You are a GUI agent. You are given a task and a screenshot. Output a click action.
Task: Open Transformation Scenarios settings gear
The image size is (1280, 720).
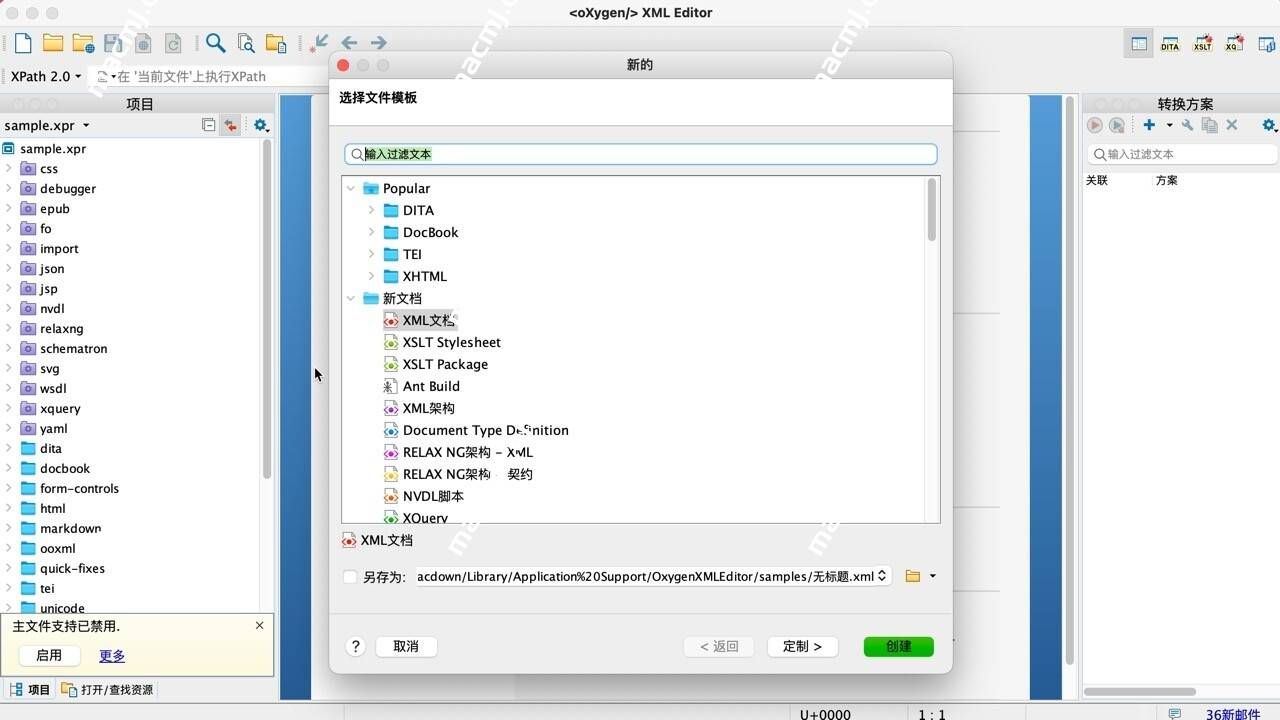(1269, 125)
